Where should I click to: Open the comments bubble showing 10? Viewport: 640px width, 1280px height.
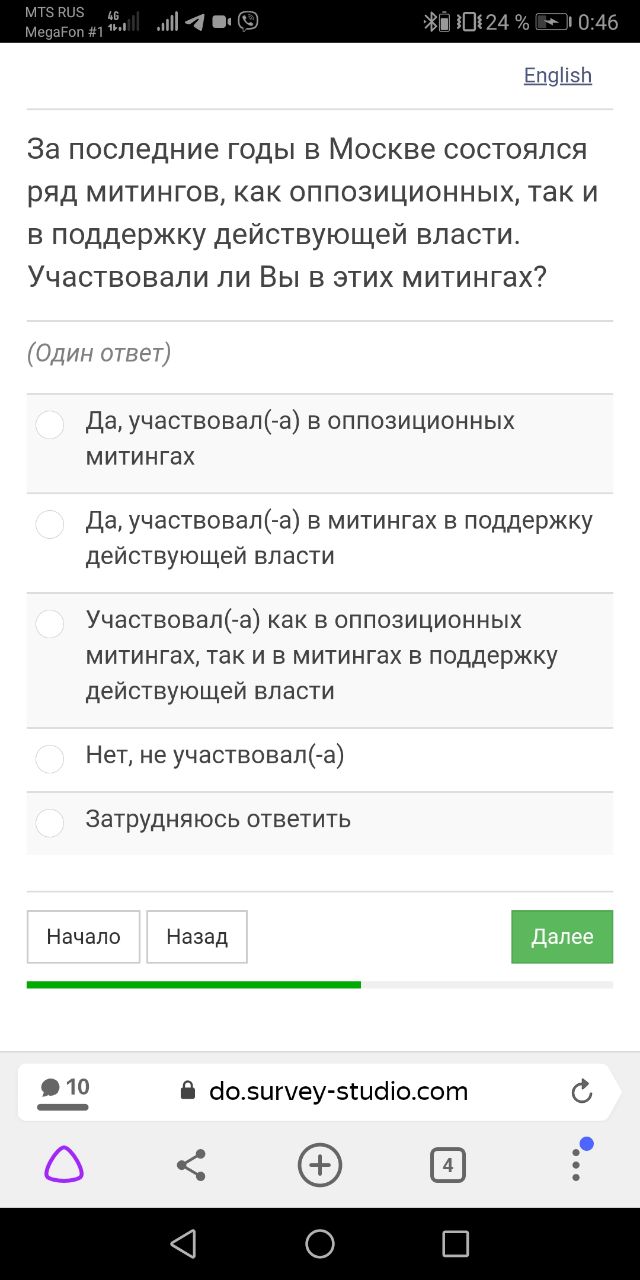(x=64, y=1091)
